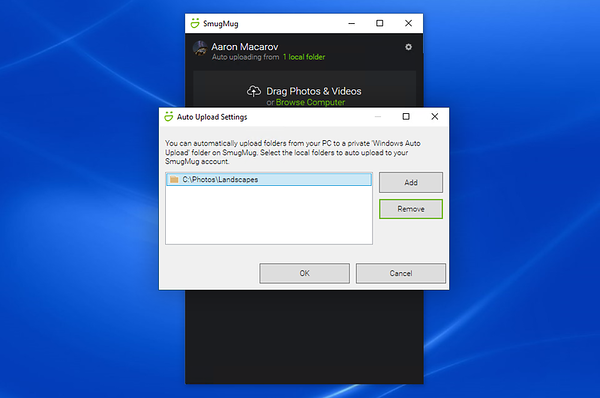This screenshot has height=398, width=600.
Task: Click the folder icon beside C:\Photos\Landscapes
Action: click(x=174, y=179)
